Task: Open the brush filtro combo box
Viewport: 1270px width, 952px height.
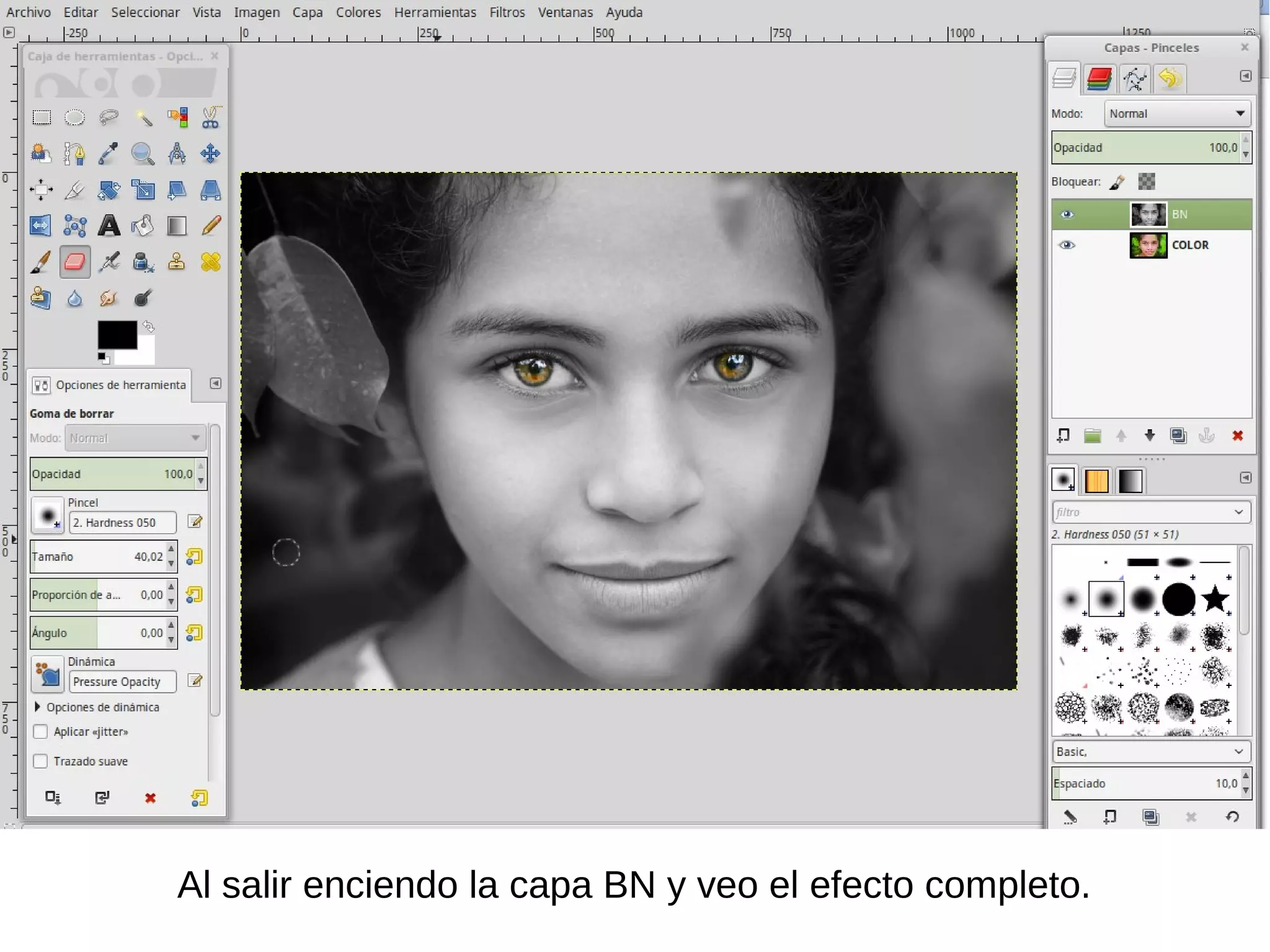Action: click(1152, 512)
